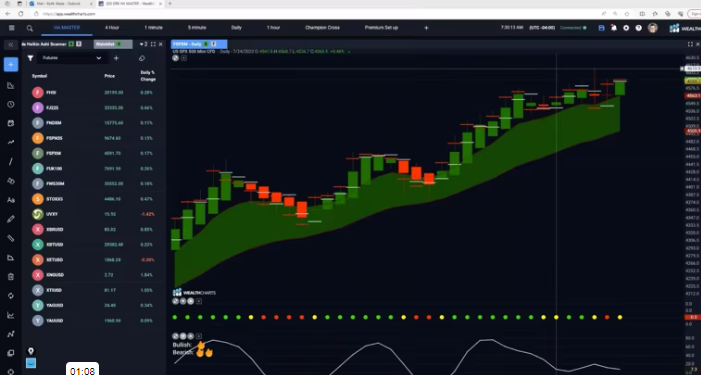Open the user profile avatar
701x375 pixels.
point(653,28)
